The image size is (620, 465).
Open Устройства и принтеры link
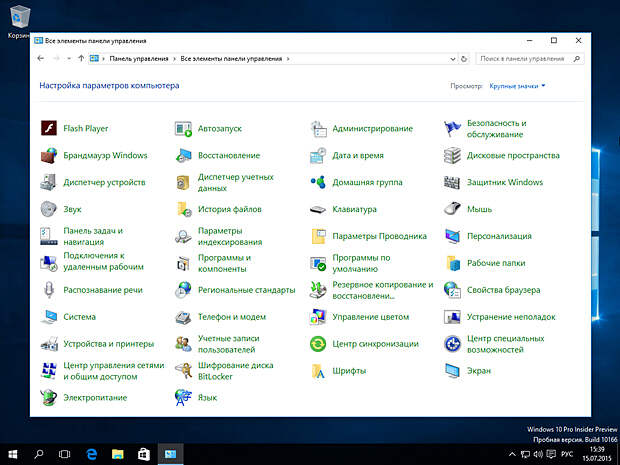pos(108,344)
